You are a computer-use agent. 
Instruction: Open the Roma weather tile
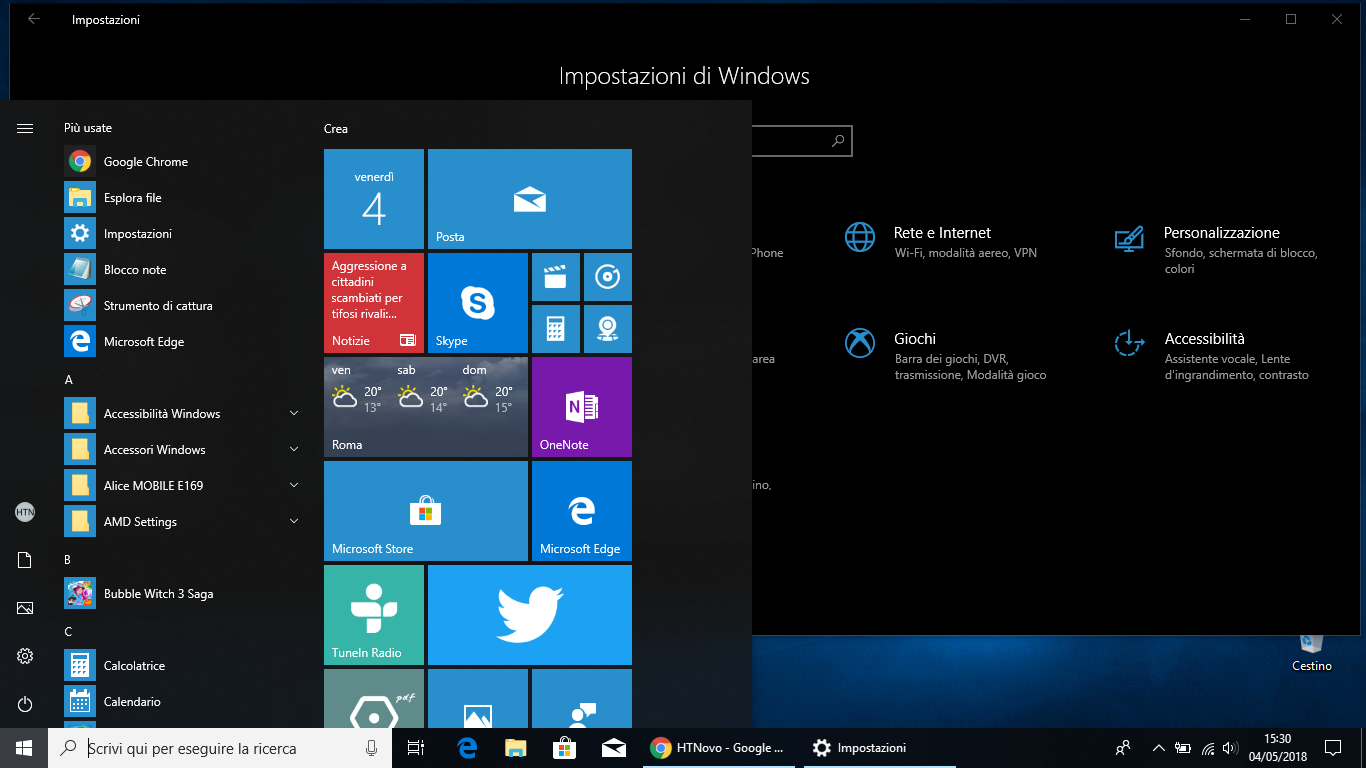426,407
